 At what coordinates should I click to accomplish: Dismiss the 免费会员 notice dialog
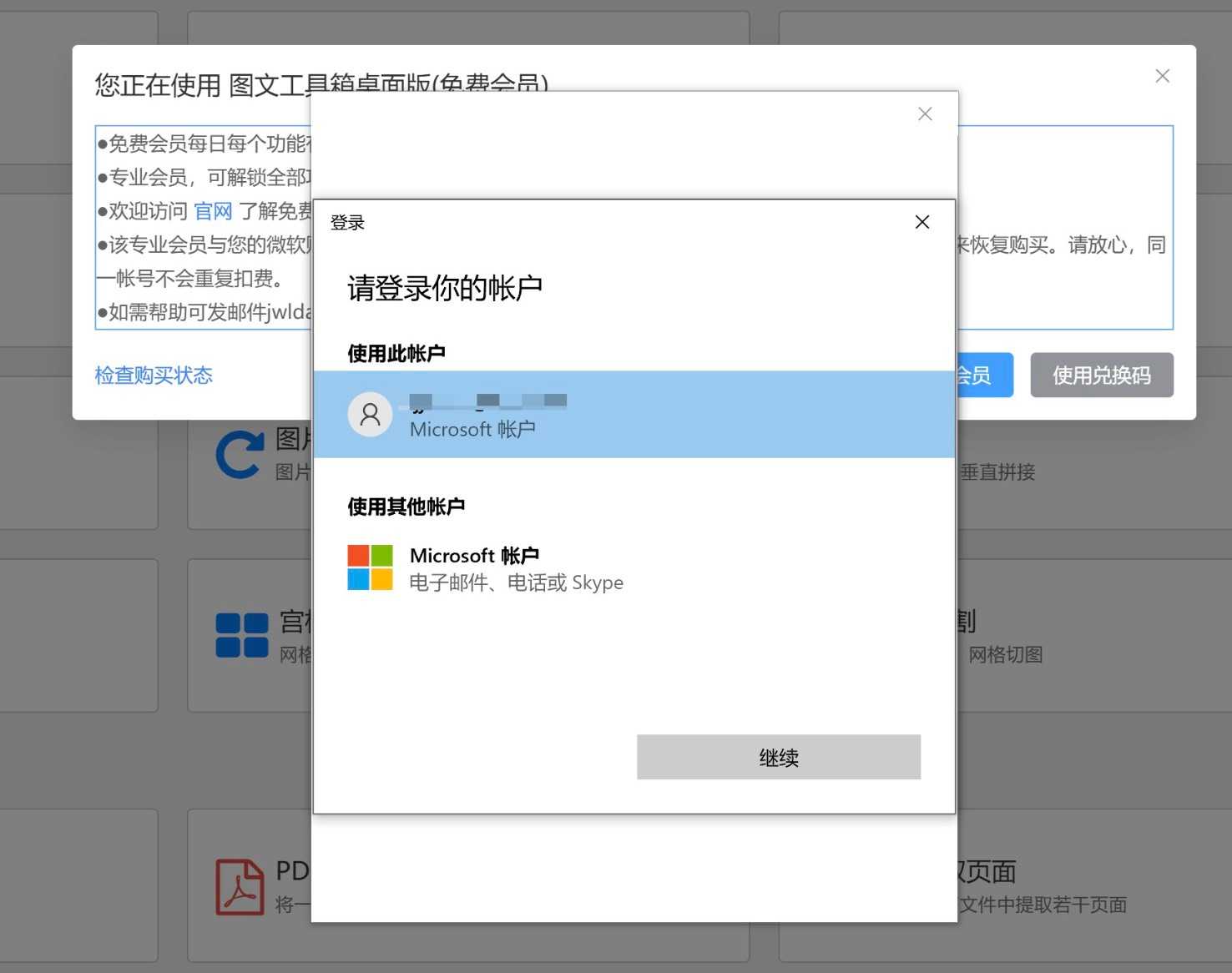point(1162,76)
